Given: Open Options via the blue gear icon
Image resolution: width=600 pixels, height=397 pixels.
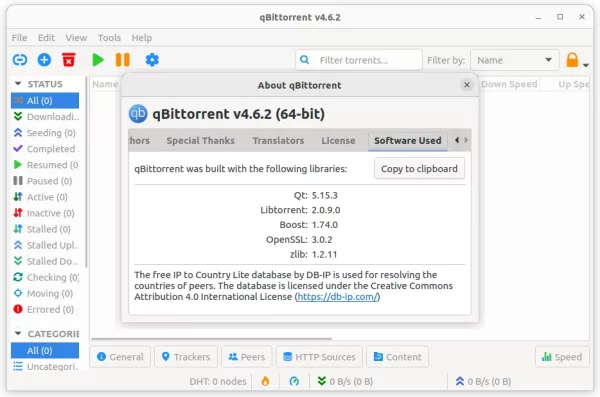Looking at the screenshot, I should [152, 60].
